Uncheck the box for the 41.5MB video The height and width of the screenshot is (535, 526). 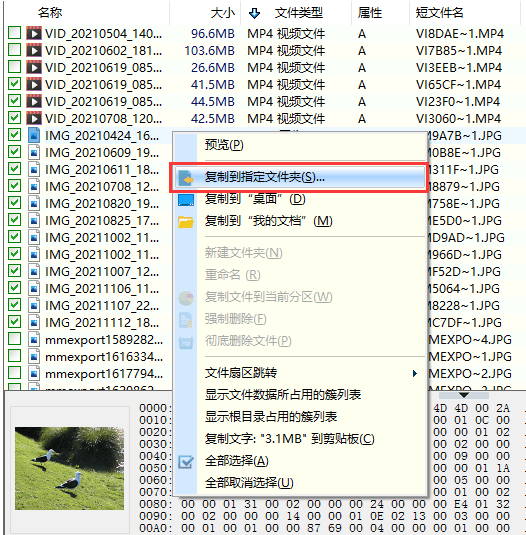click(x=15, y=84)
